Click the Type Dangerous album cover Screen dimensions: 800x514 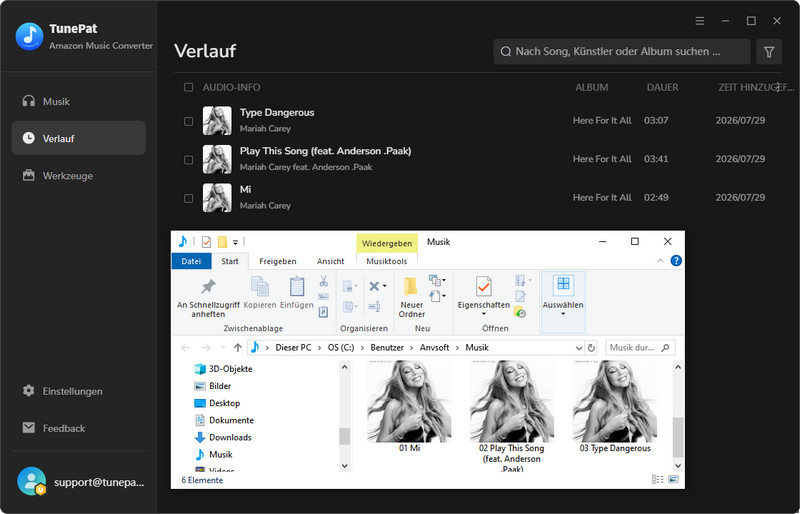217,120
